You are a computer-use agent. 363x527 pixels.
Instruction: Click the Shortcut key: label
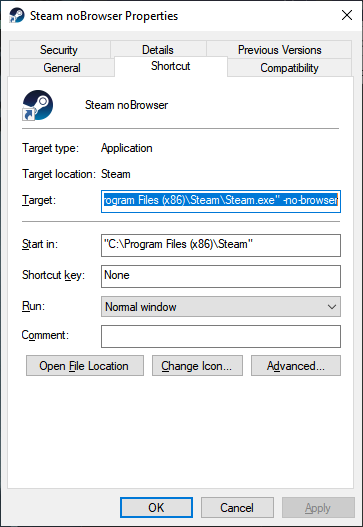pos(53,275)
